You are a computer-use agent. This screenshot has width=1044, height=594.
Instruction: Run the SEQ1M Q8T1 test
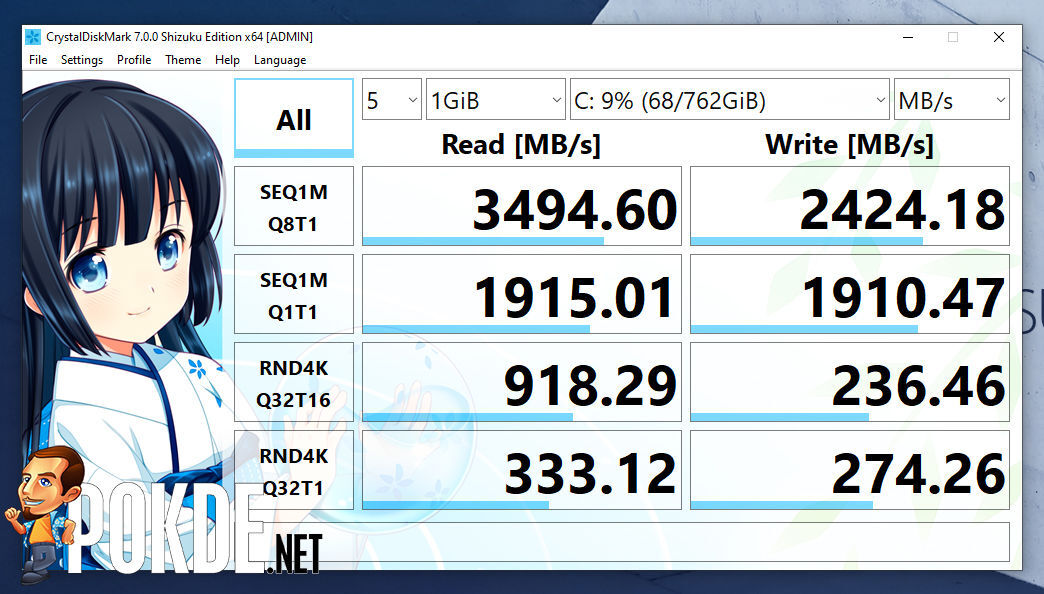click(x=294, y=206)
